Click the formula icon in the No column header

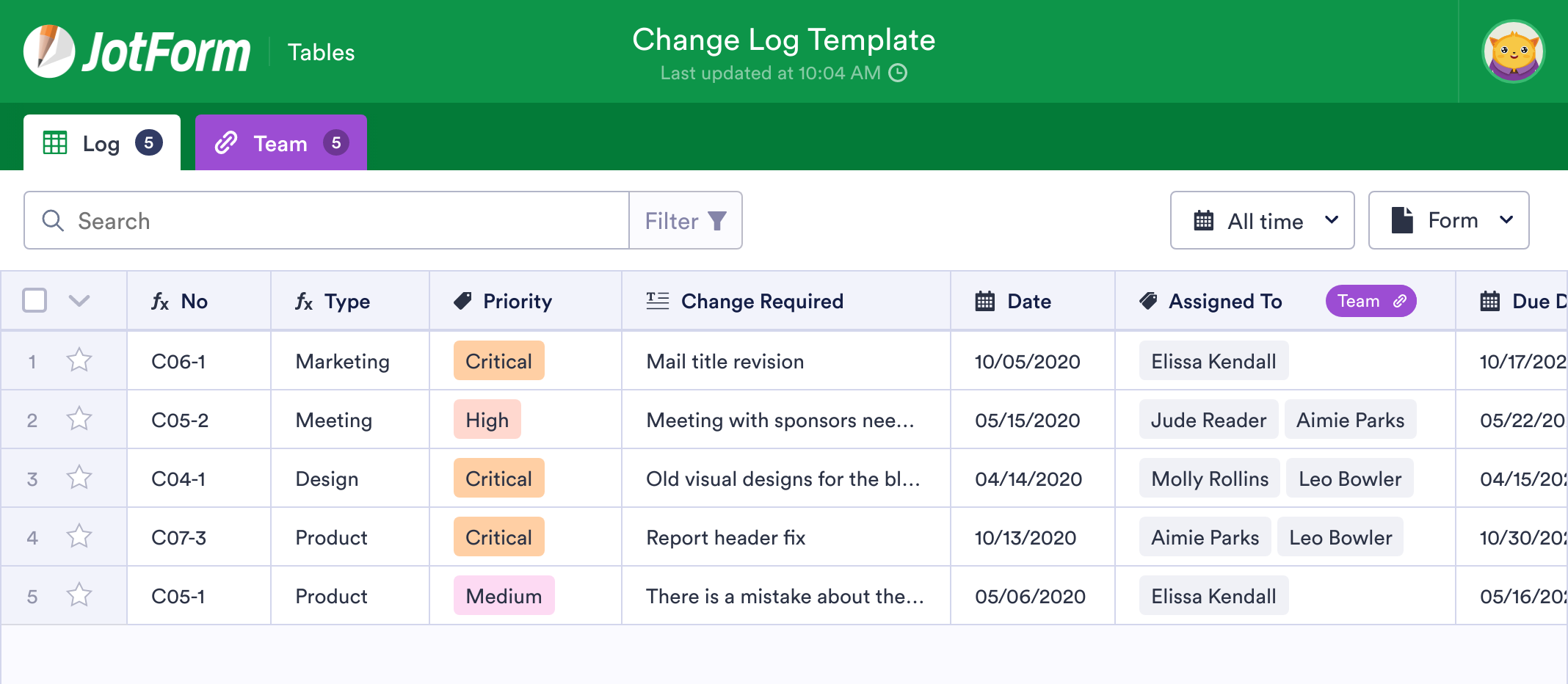click(x=160, y=301)
